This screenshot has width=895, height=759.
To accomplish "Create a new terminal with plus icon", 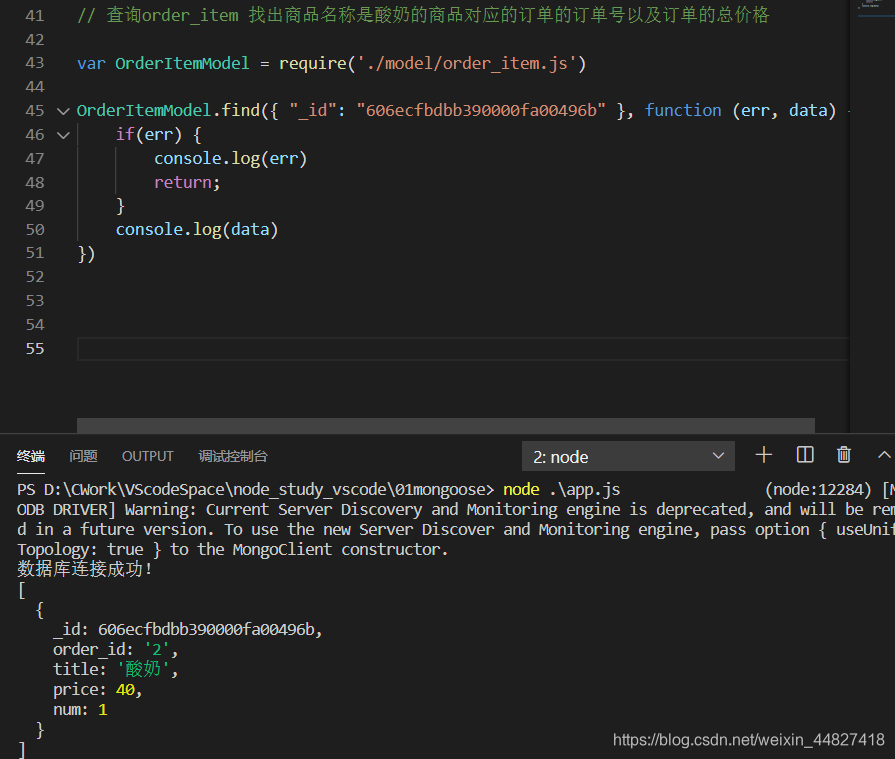I will (x=764, y=455).
